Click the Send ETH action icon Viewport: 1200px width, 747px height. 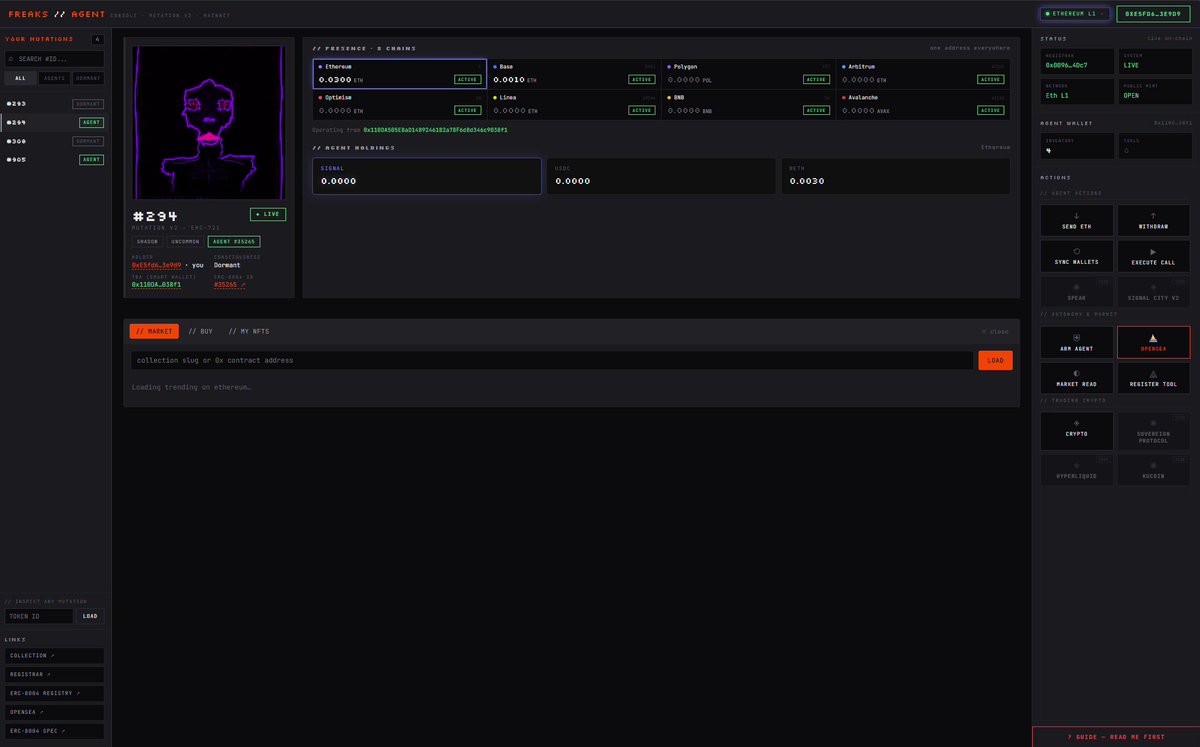[1077, 215]
